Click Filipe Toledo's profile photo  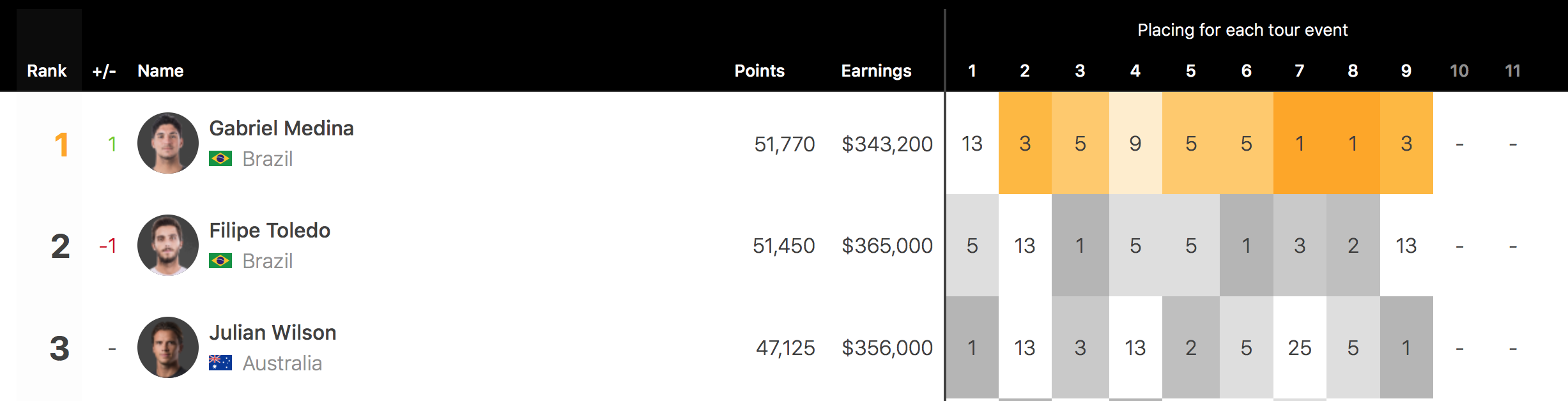pyautogui.click(x=168, y=245)
